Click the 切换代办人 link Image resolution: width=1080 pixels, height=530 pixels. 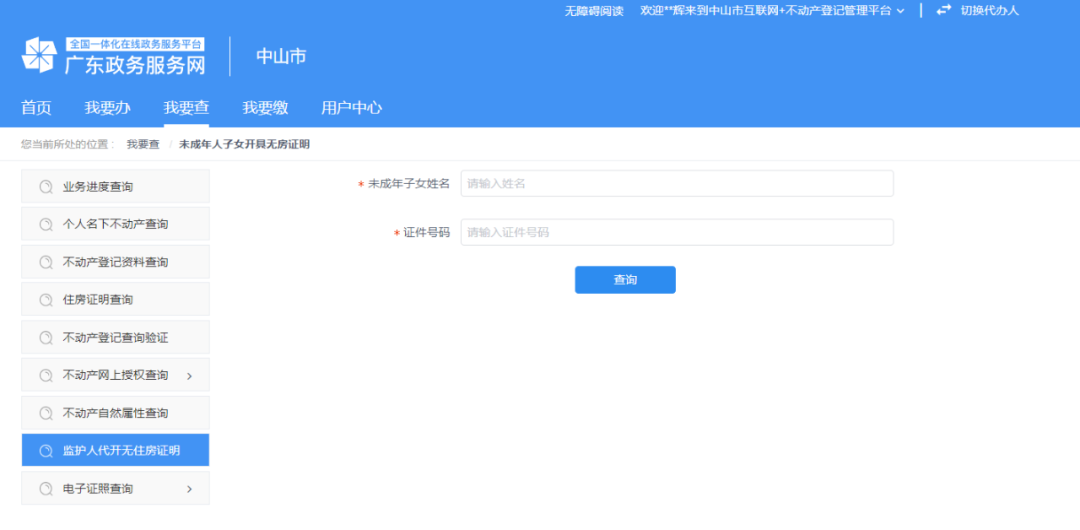pos(990,10)
